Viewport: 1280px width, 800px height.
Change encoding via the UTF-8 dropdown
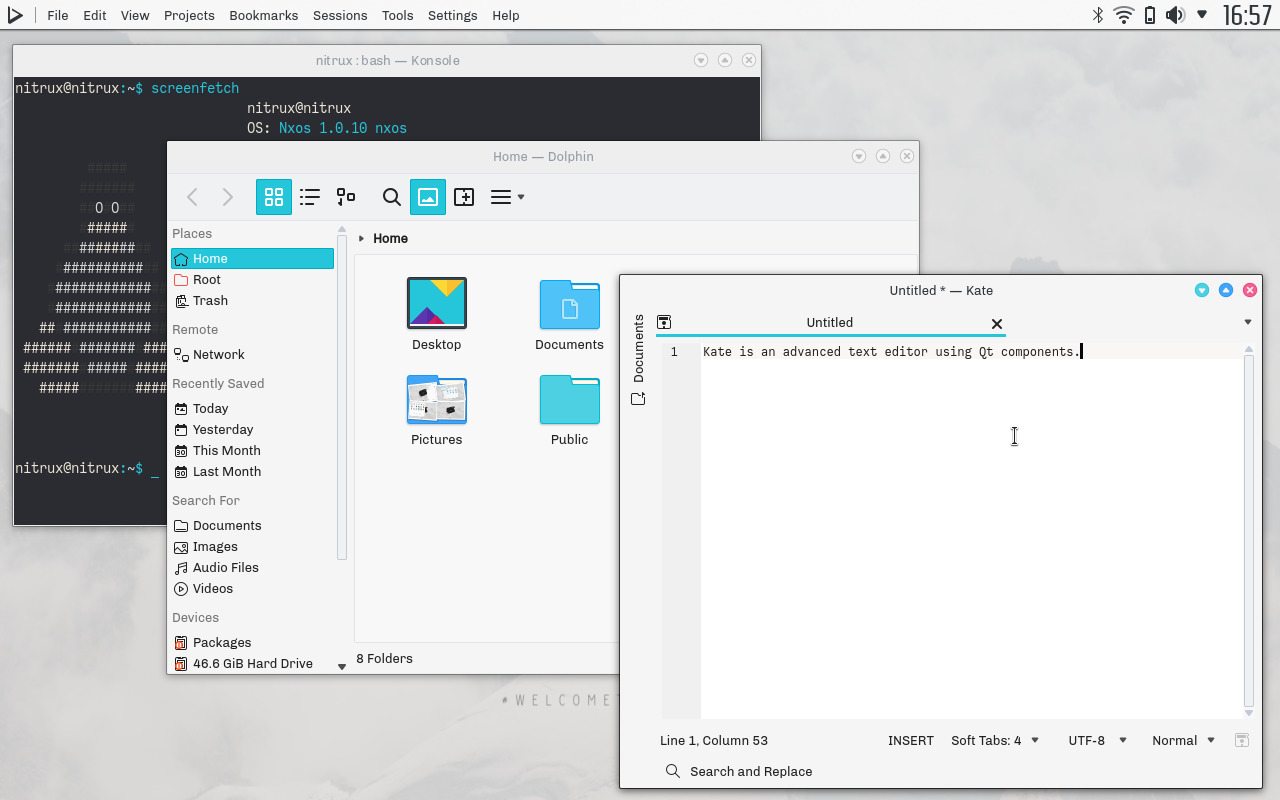click(x=1096, y=740)
